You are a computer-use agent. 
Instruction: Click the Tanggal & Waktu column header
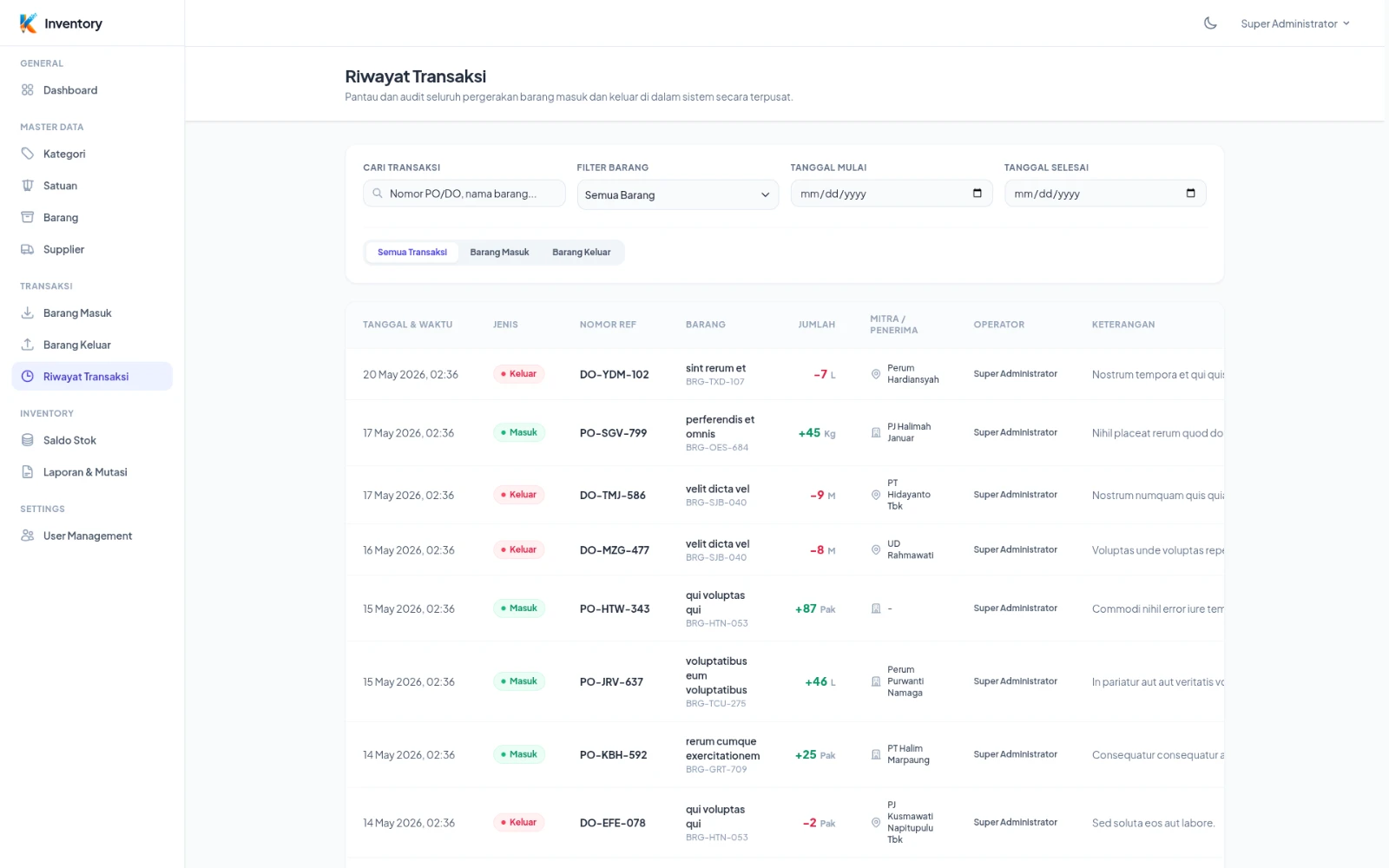pos(408,325)
